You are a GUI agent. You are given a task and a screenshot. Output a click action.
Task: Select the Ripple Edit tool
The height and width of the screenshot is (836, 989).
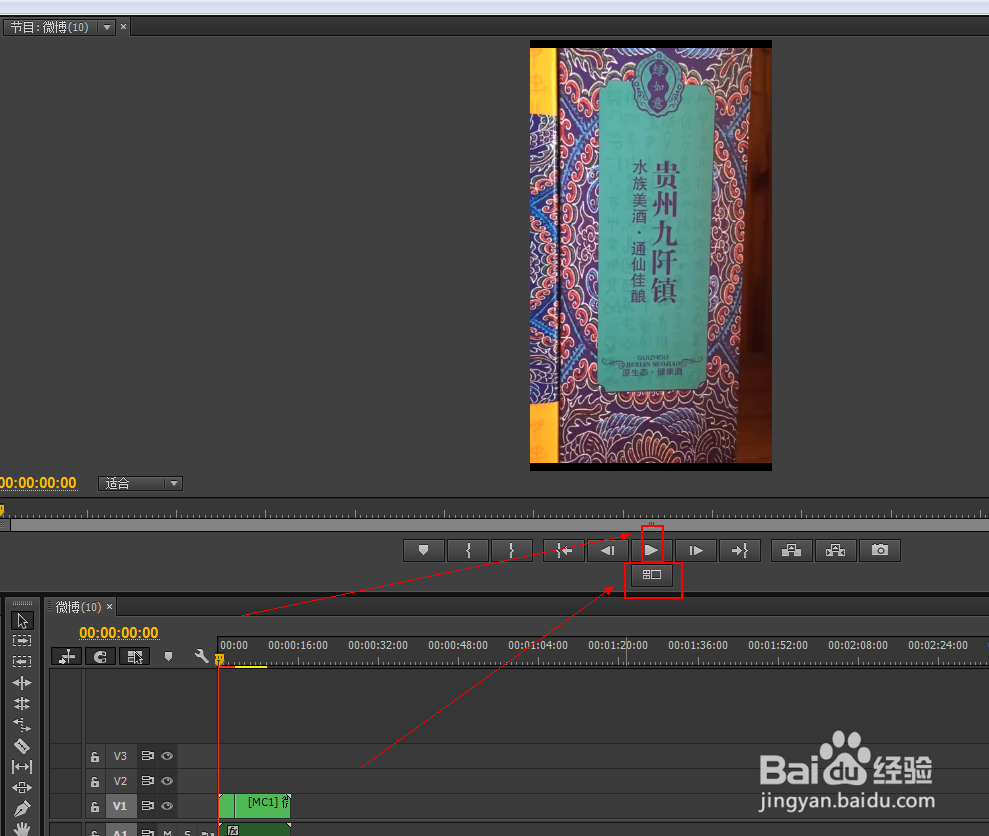(x=22, y=683)
